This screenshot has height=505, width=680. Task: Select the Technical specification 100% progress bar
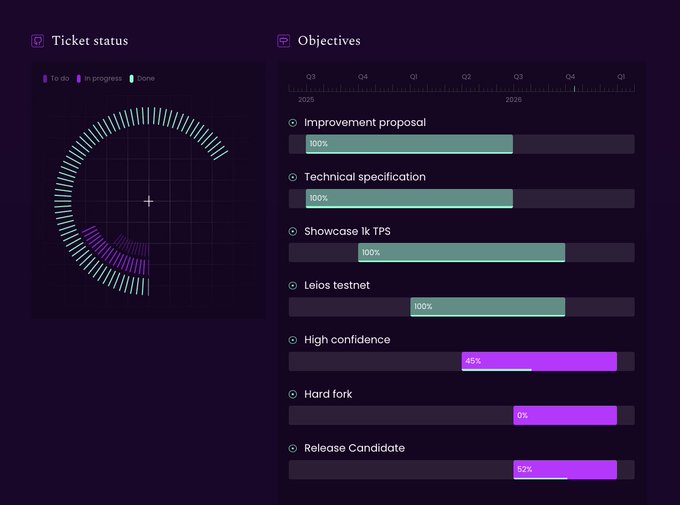tap(409, 198)
